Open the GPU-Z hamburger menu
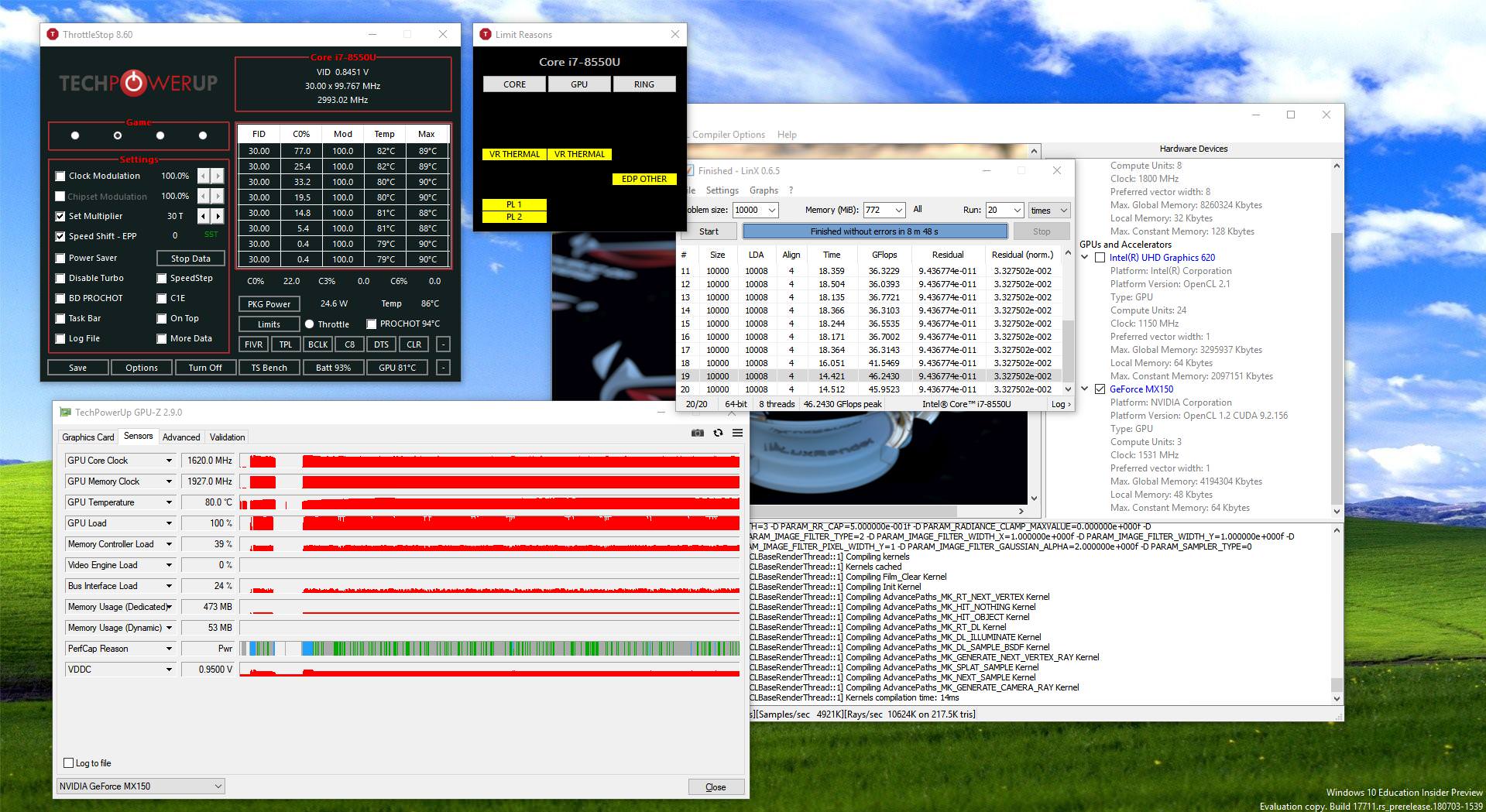 point(737,433)
